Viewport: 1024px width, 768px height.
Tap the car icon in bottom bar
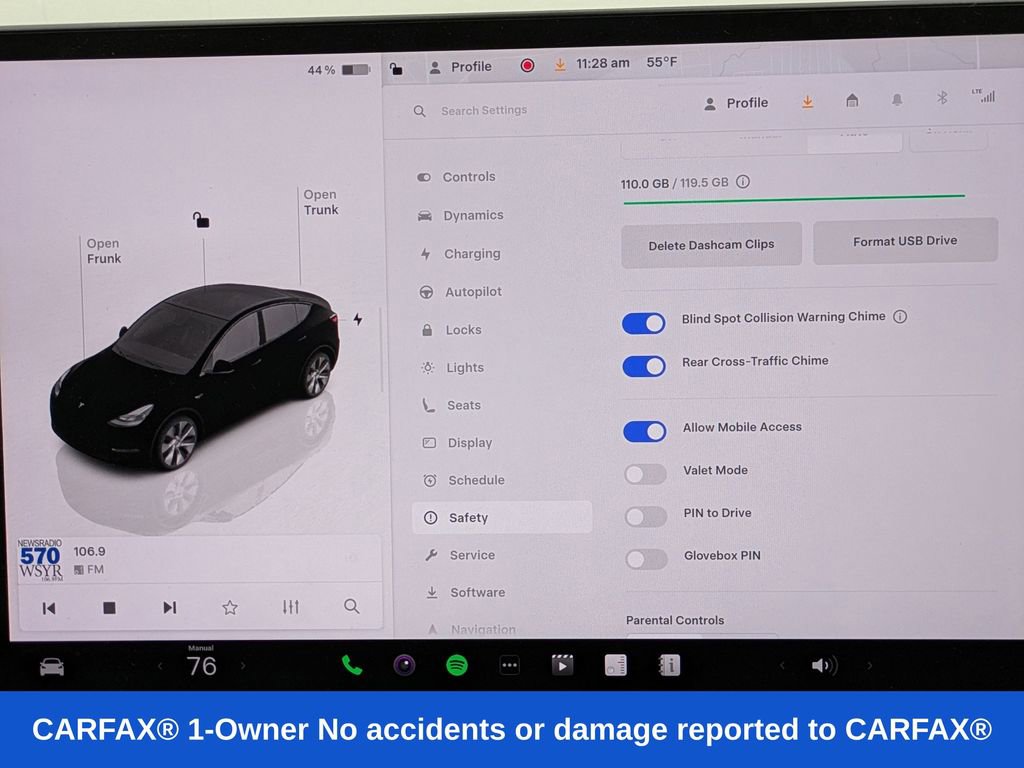tap(52, 667)
